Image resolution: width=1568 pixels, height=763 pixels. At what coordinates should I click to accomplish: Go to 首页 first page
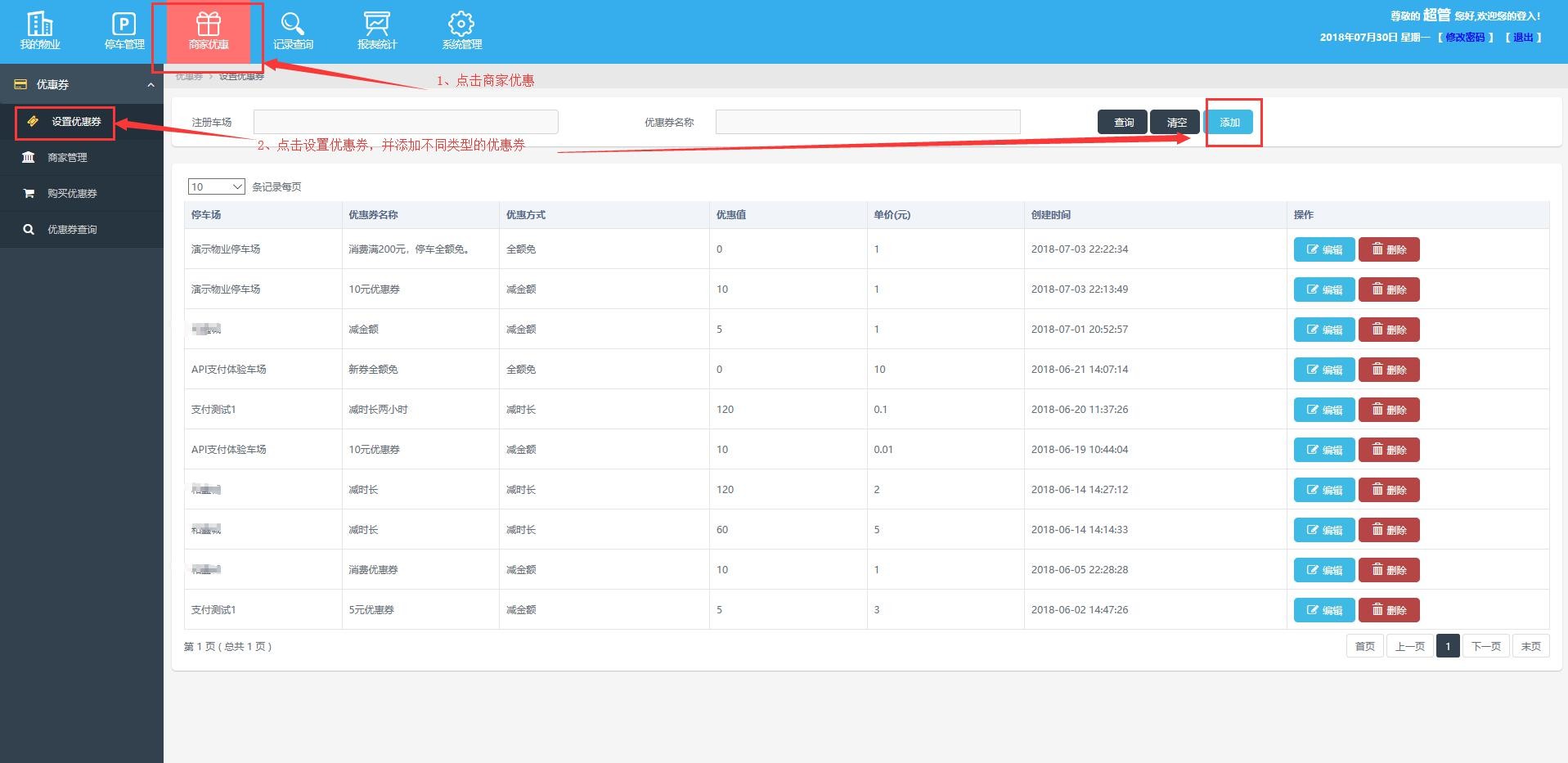coord(1365,646)
